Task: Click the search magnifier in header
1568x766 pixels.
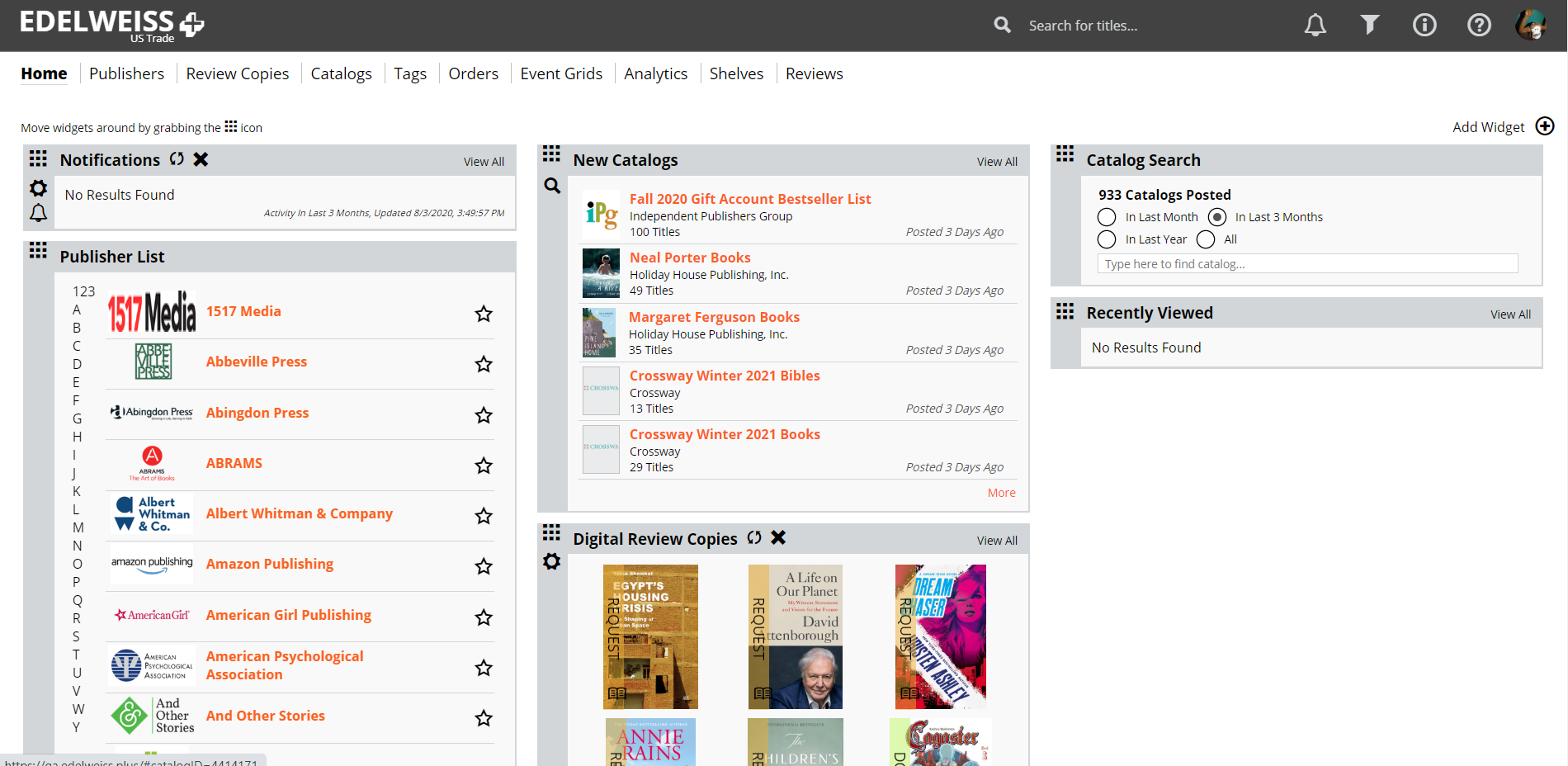Action: (1002, 26)
